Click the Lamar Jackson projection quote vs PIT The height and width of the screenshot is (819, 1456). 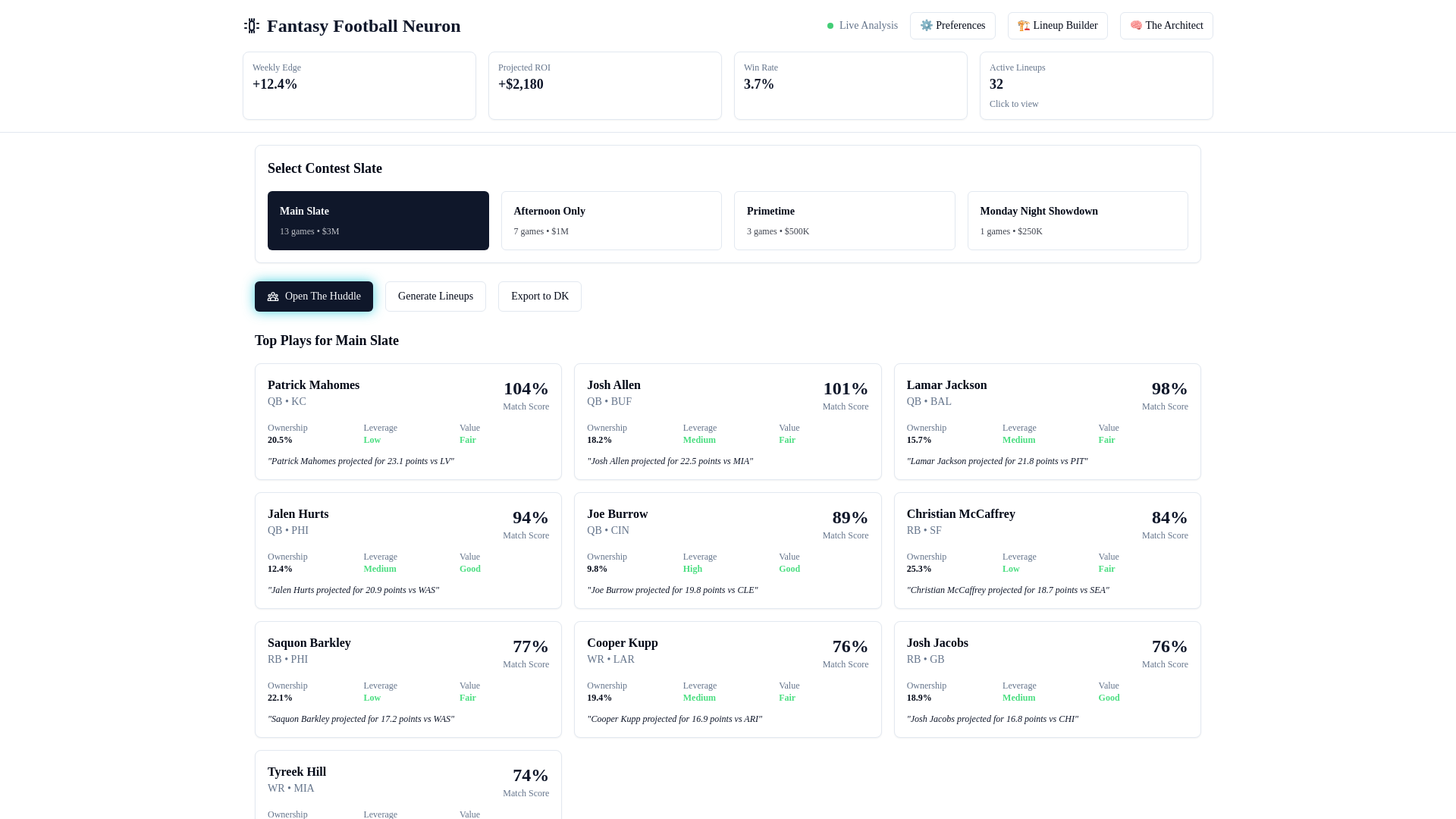point(997,461)
